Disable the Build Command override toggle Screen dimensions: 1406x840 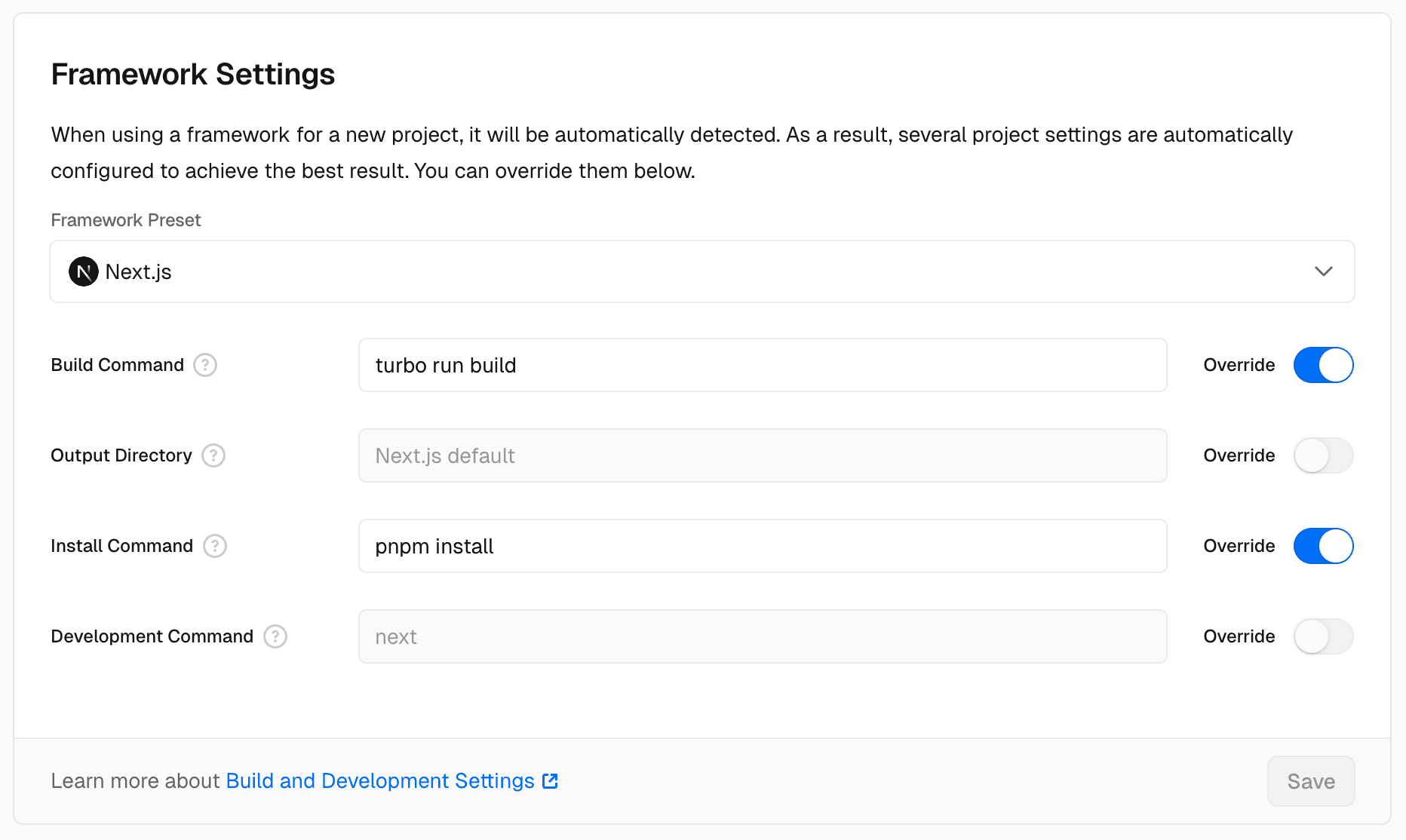1323,365
